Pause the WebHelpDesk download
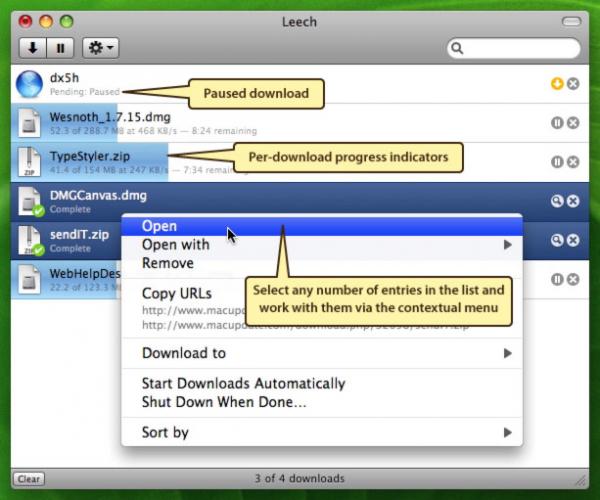Image resolution: width=600 pixels, height=500 pixels. (x=557, y=279)
